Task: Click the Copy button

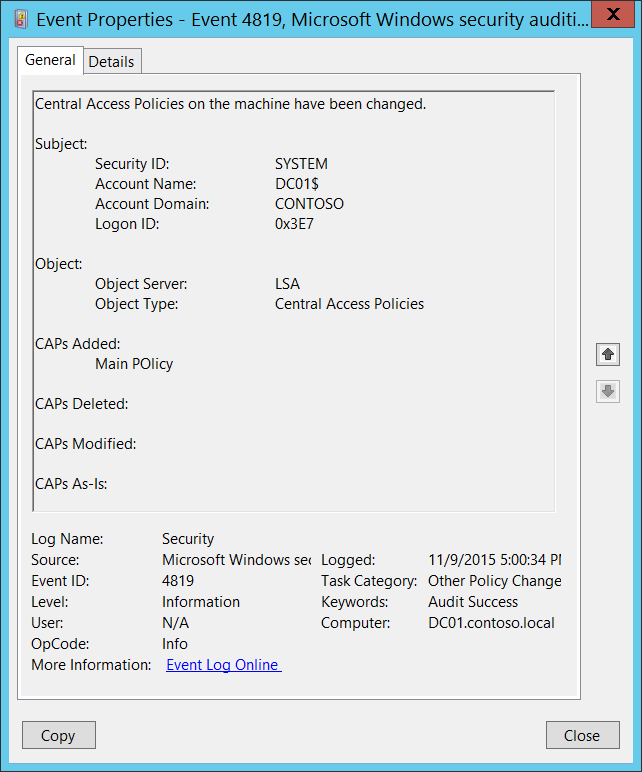Action: point(59,735)
